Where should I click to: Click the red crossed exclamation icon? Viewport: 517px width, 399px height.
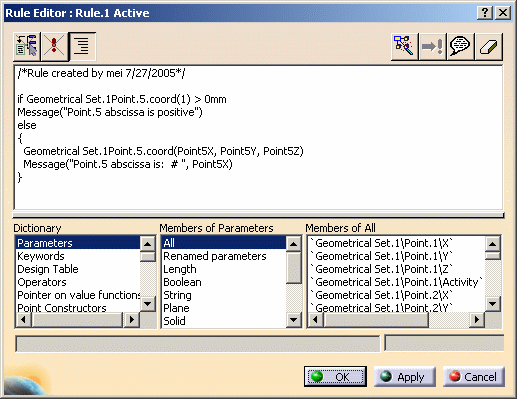coord(54,46)
